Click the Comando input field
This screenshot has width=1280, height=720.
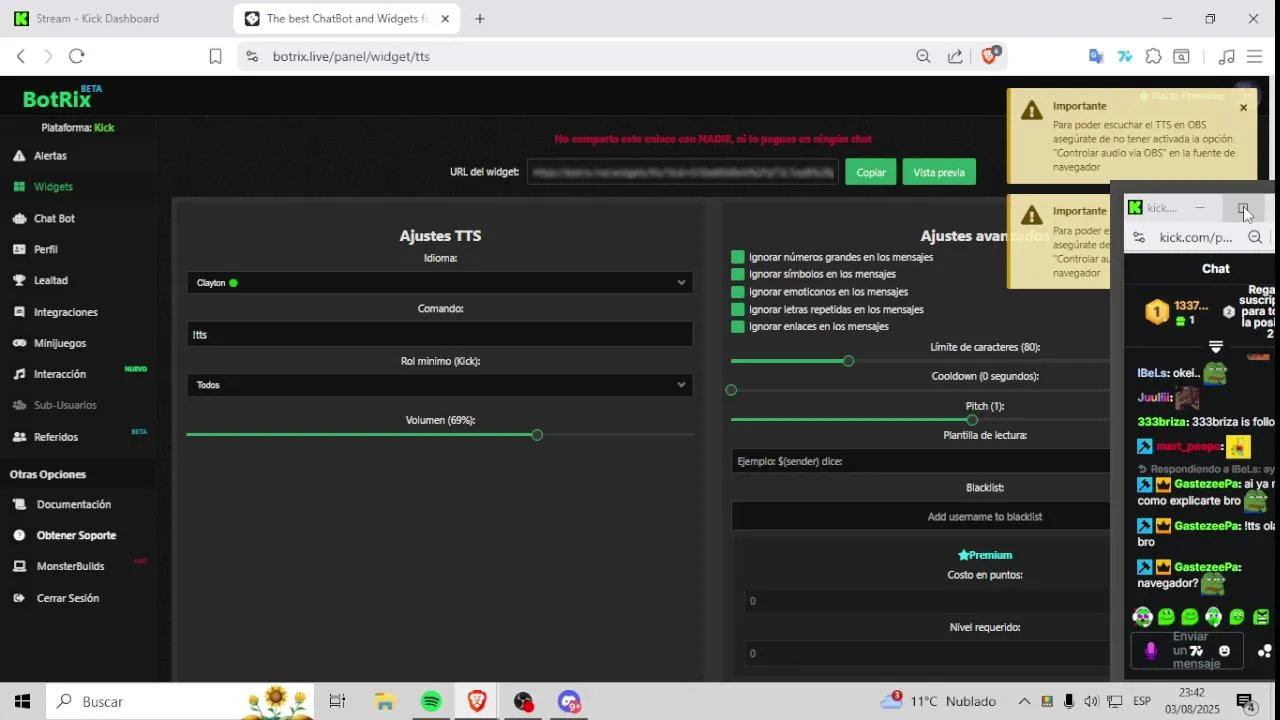tap(439, 335)
